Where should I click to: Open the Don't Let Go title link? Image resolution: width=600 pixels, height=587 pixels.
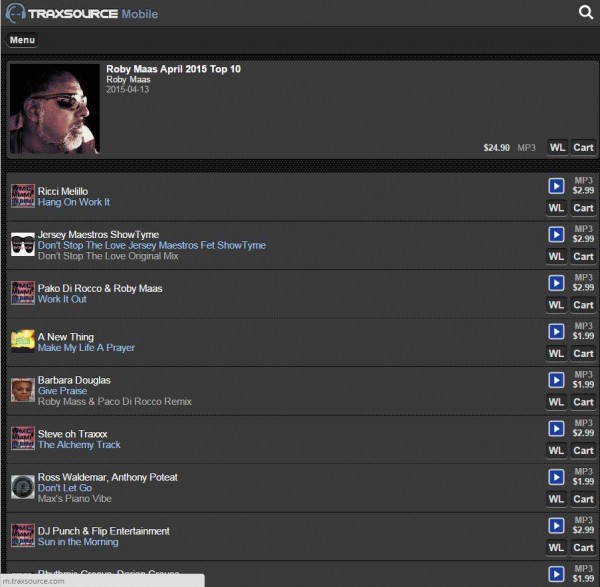(65, 488)
